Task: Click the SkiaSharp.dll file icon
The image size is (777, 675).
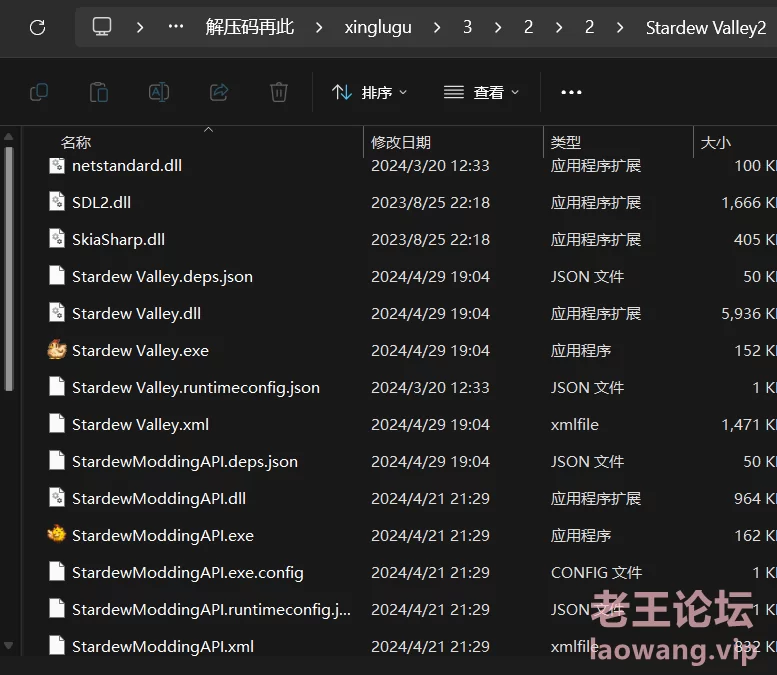Action: pos(57,239)
